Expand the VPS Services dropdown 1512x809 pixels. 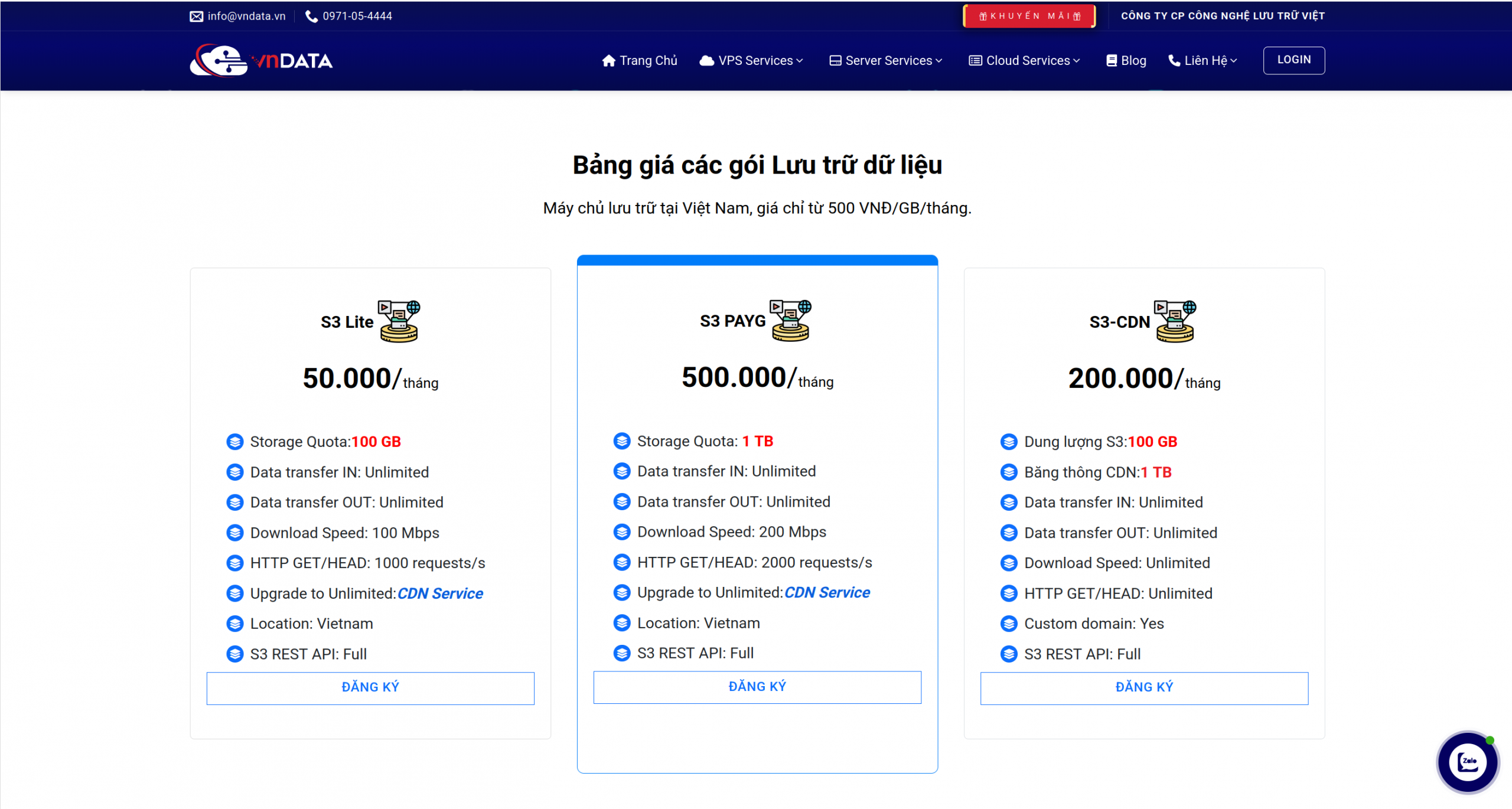pos(751,61)
